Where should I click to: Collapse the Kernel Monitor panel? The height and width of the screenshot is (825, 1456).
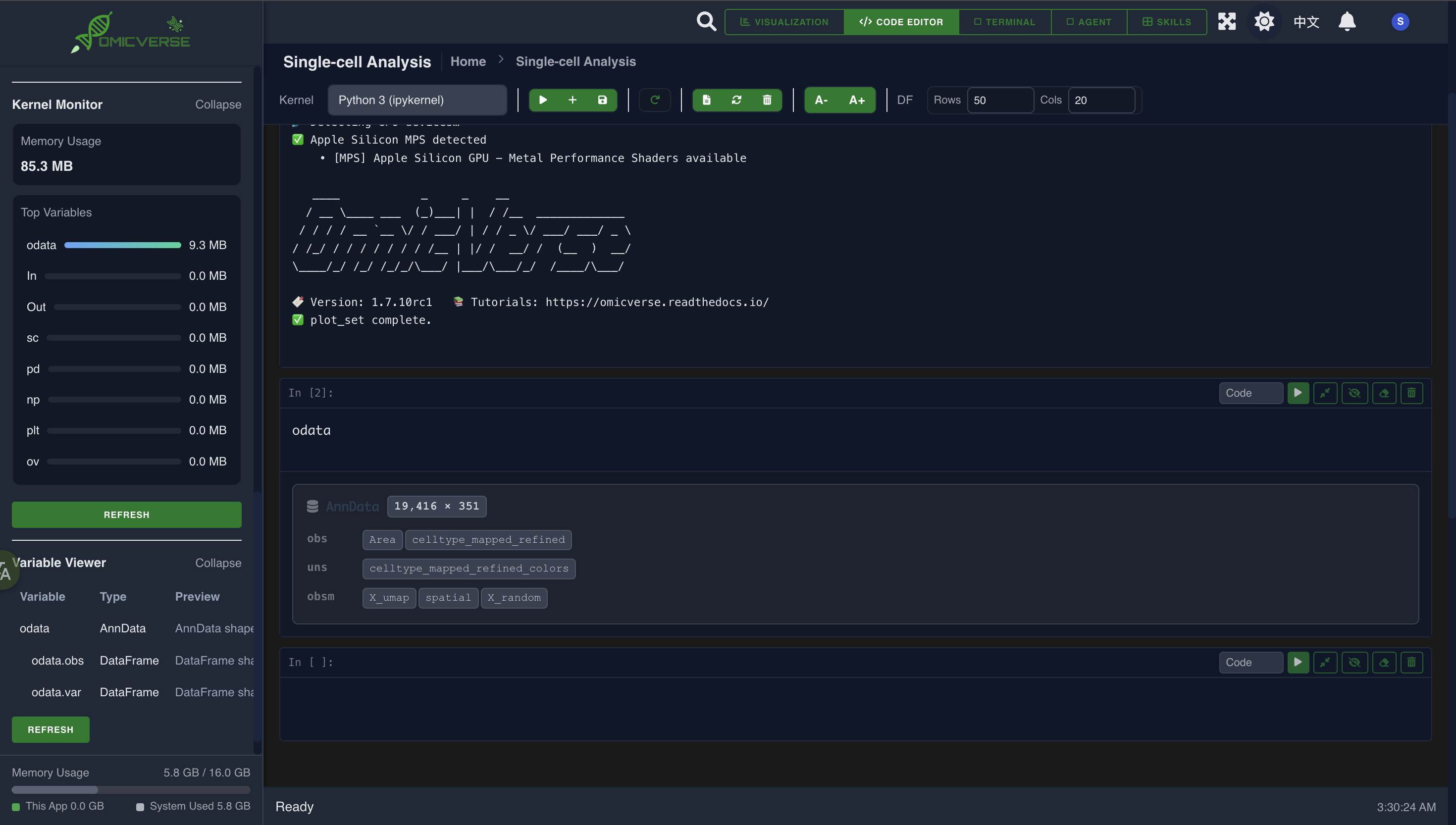(218, 104)
